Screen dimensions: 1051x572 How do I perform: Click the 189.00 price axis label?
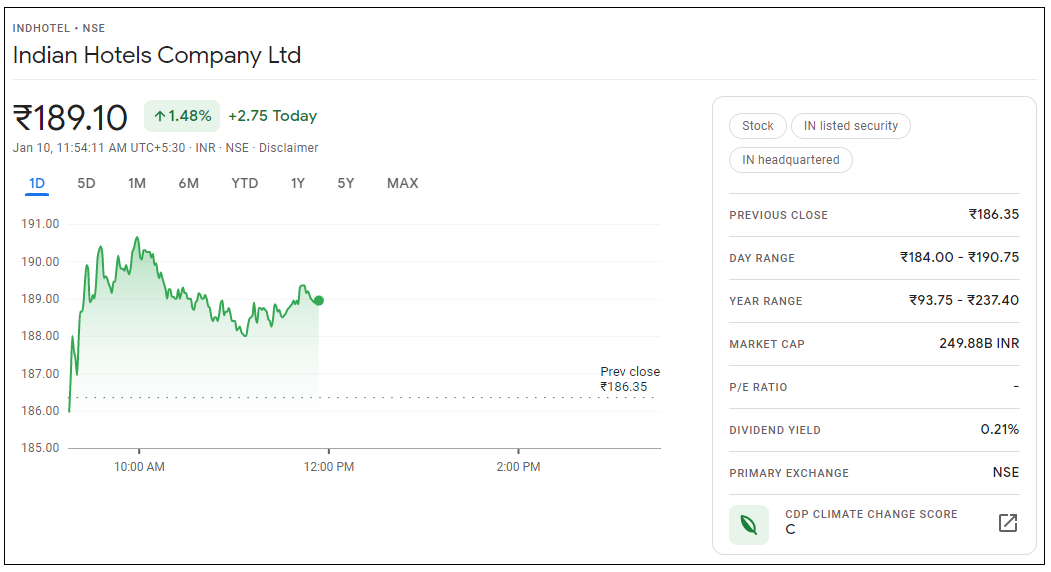click(40, 298)
